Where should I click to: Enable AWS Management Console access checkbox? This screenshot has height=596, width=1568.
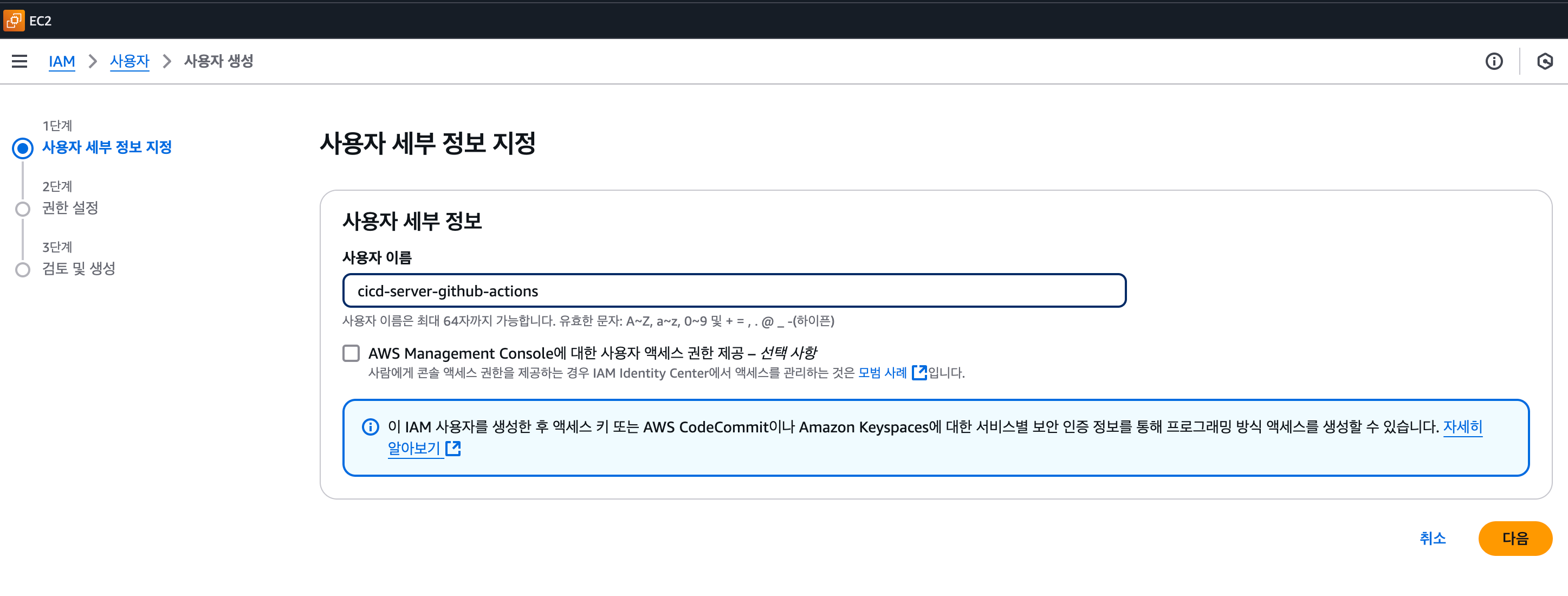(351, 353)
